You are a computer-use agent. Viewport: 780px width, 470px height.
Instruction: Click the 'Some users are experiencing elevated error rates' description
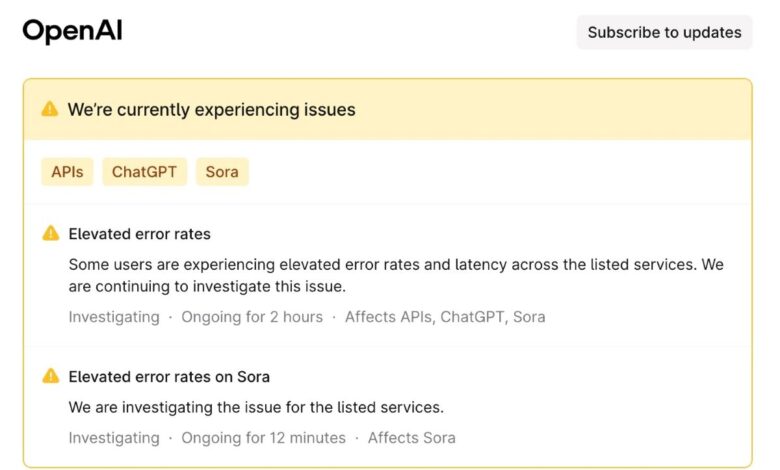(x=396, y=275)
